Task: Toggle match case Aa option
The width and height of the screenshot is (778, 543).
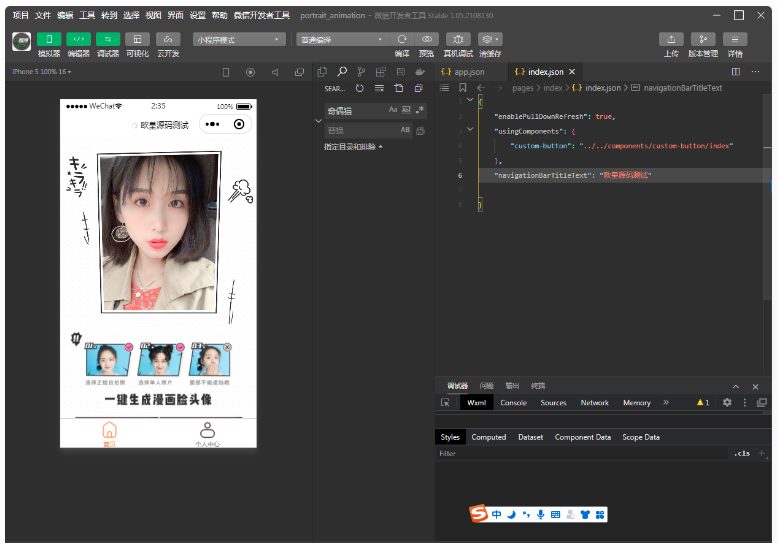Action: click(x=393, y=110)
